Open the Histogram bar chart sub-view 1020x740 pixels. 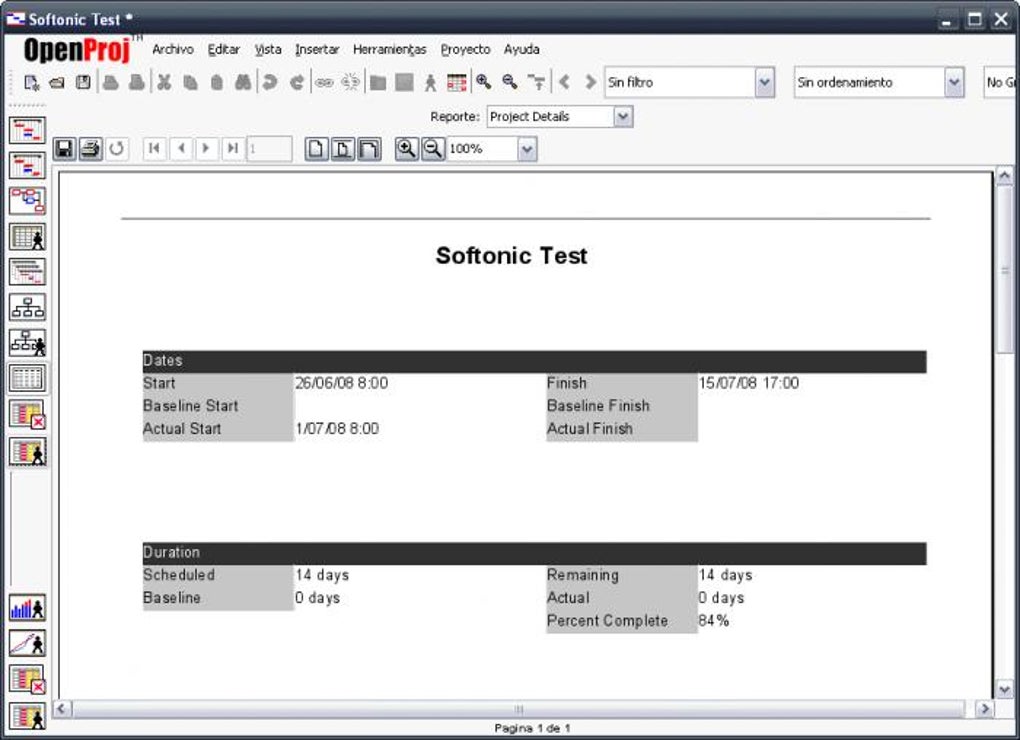click(27, 608)
